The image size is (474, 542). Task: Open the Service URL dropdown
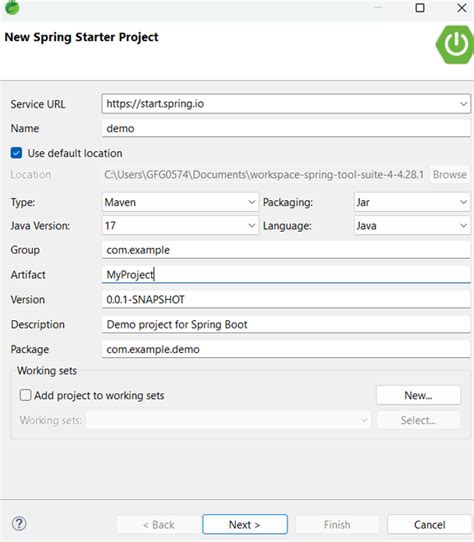click(x=463, y=104)
